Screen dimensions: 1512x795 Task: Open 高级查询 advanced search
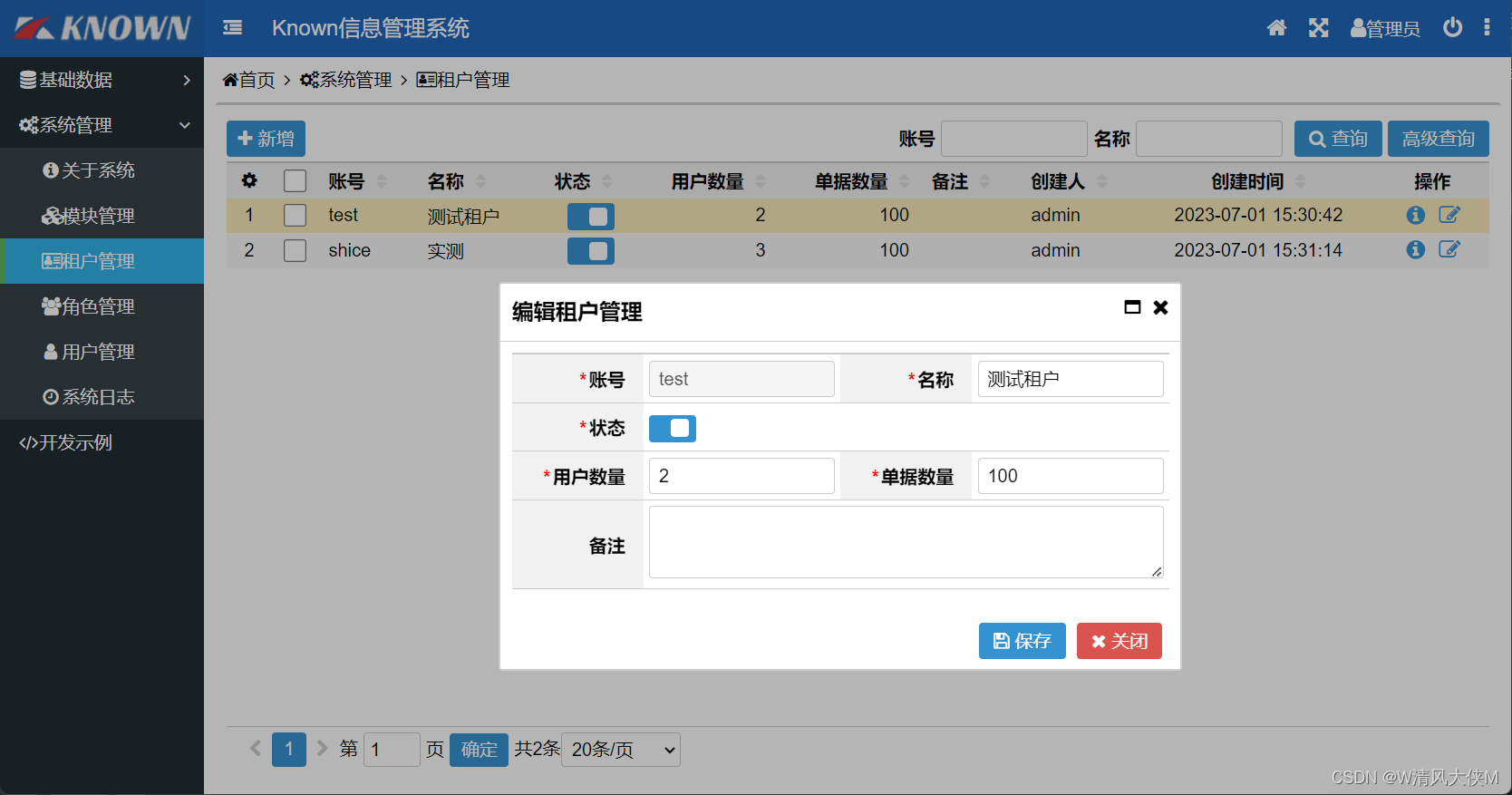[x=1439, y=139]
